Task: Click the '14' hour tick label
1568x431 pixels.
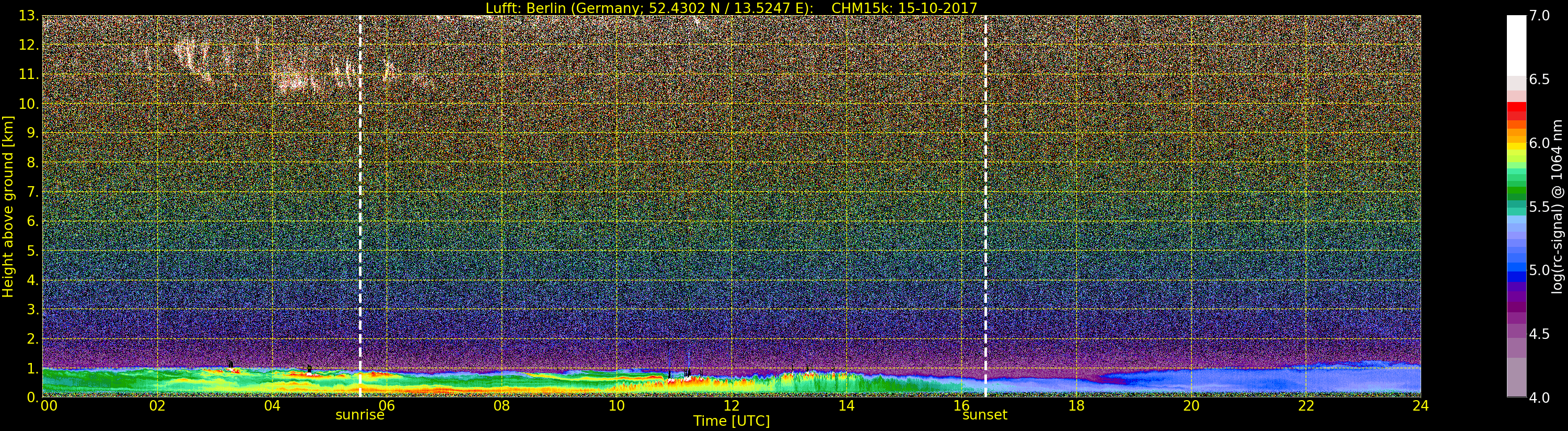Action: 846,405
